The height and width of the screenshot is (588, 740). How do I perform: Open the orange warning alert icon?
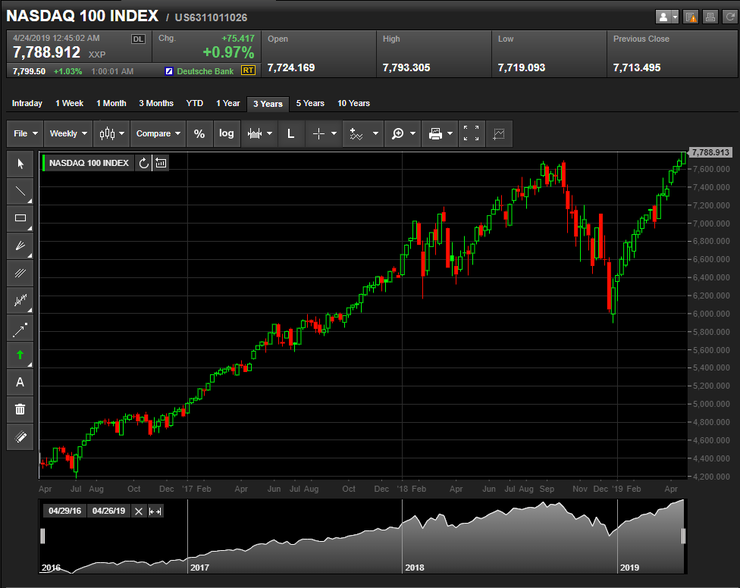point(690,17)
